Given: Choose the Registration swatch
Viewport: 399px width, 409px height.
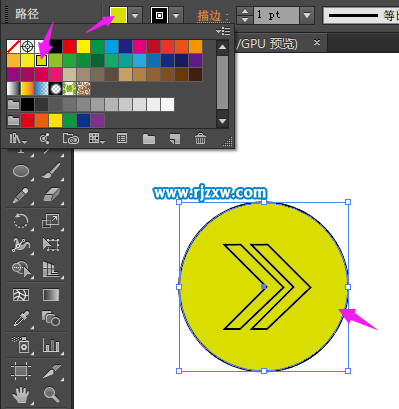Looking at the screenshot, I should pos(27,47).
